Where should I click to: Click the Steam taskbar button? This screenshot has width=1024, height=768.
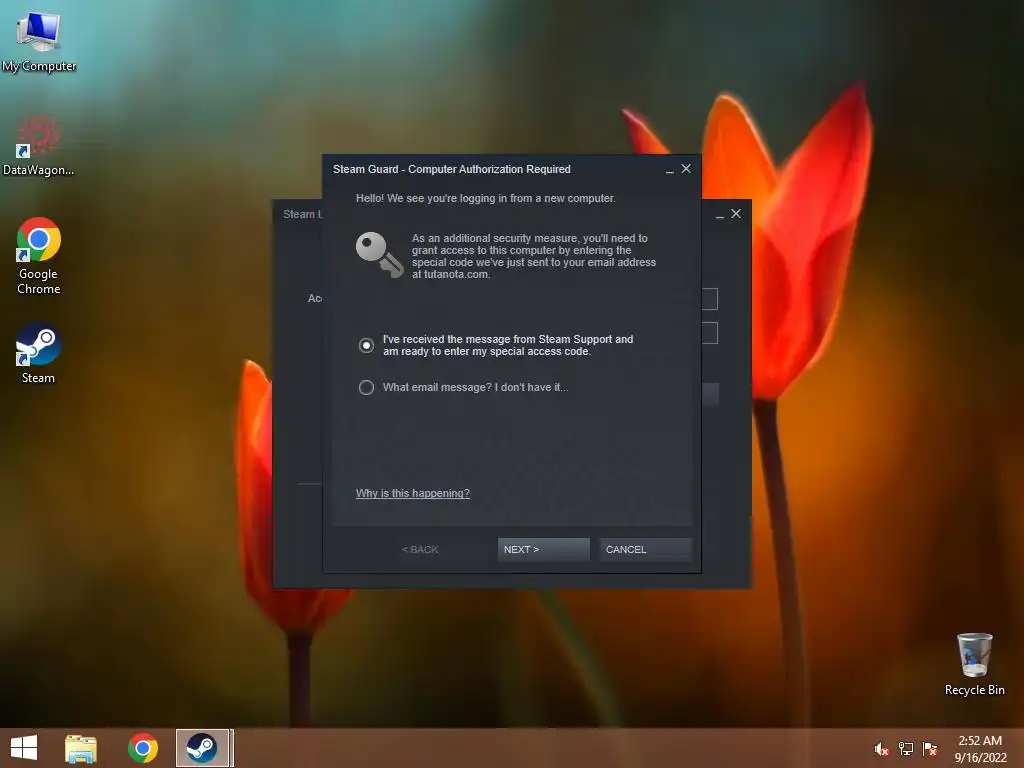[x=202, y=748]
